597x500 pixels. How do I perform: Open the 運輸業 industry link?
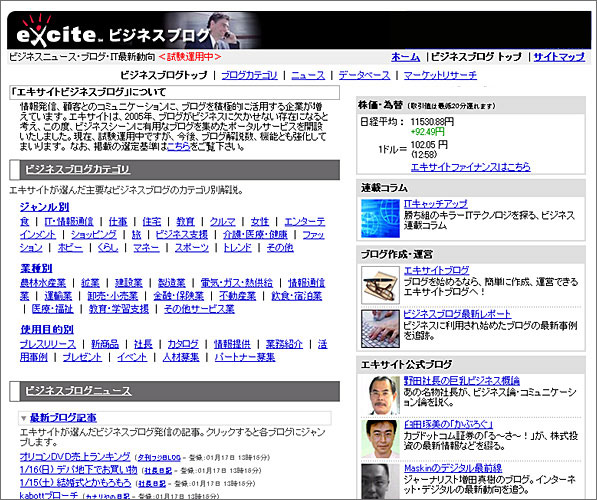tap(58, 296)
